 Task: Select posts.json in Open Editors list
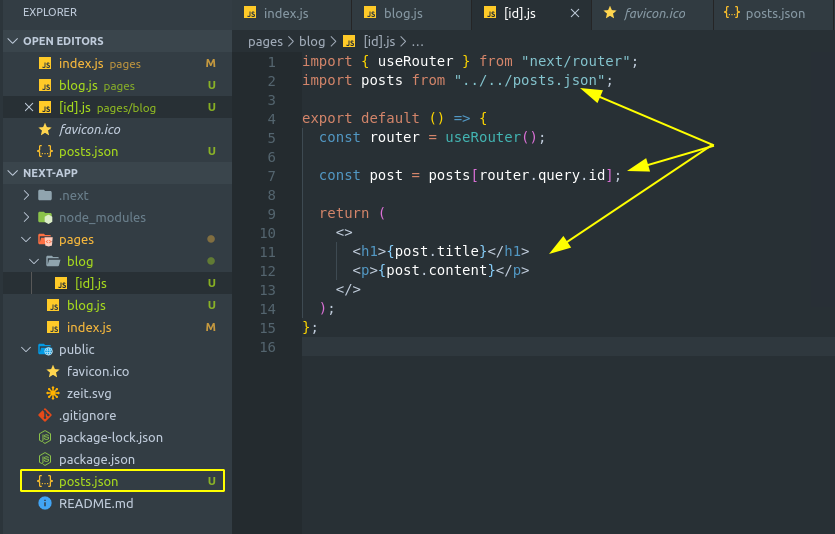pyautogui.click(x=117, y=151)
